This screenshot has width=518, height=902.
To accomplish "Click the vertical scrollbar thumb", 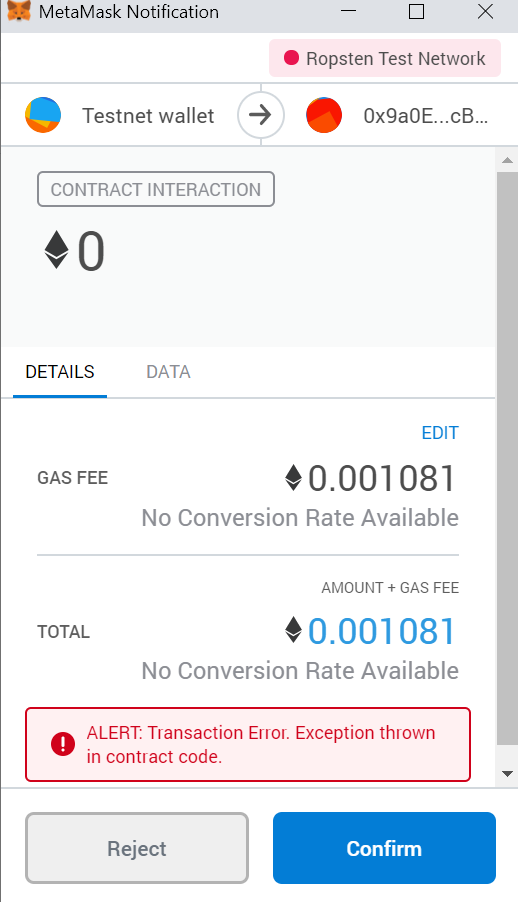I will 507,458.
